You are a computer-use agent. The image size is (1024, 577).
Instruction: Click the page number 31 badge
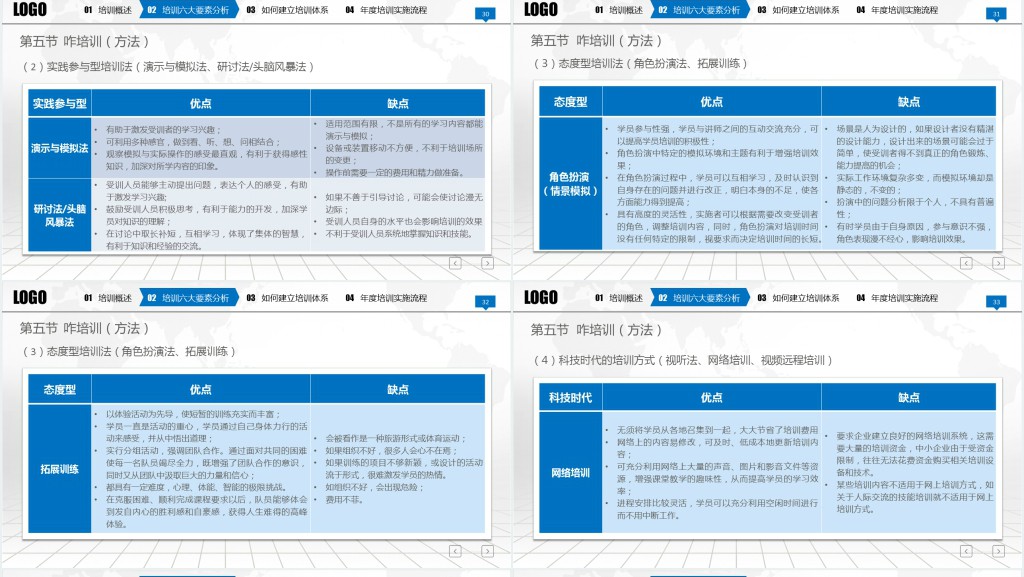coord(996,14)
